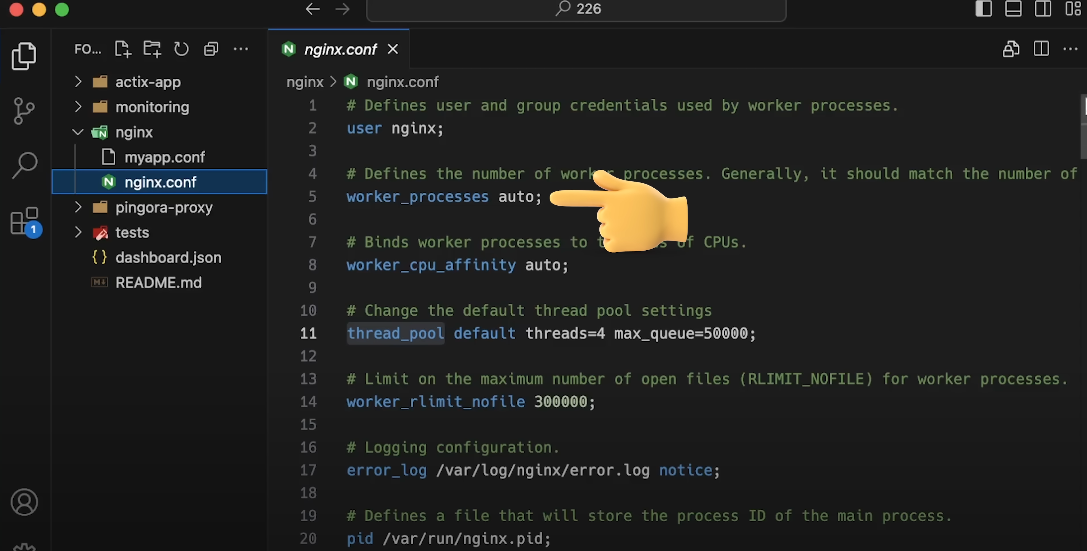Click the editor vertical scrollbar
1087x551 pixels.
[1083, 128]
